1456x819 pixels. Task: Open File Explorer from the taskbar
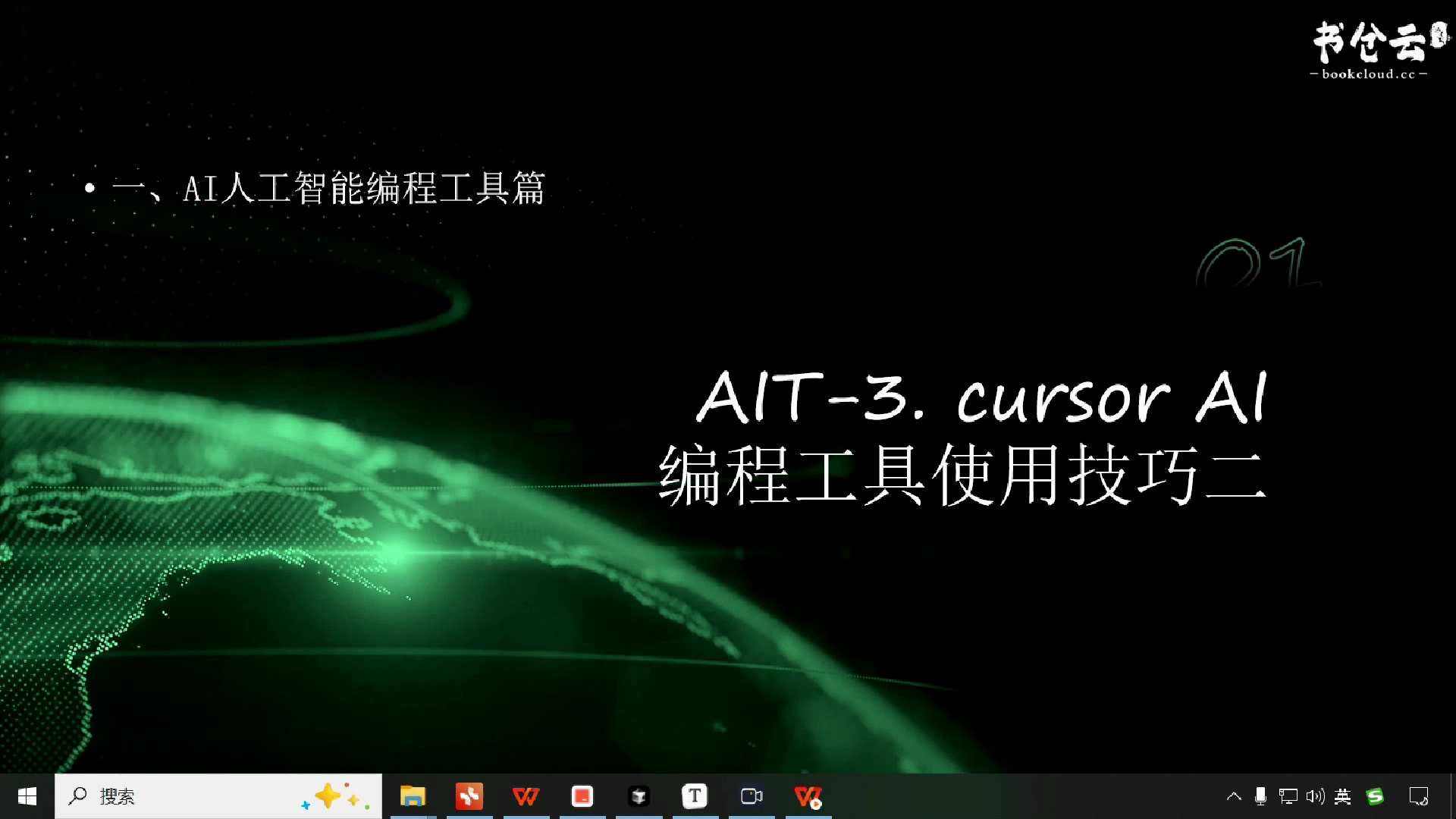[413, 796]
